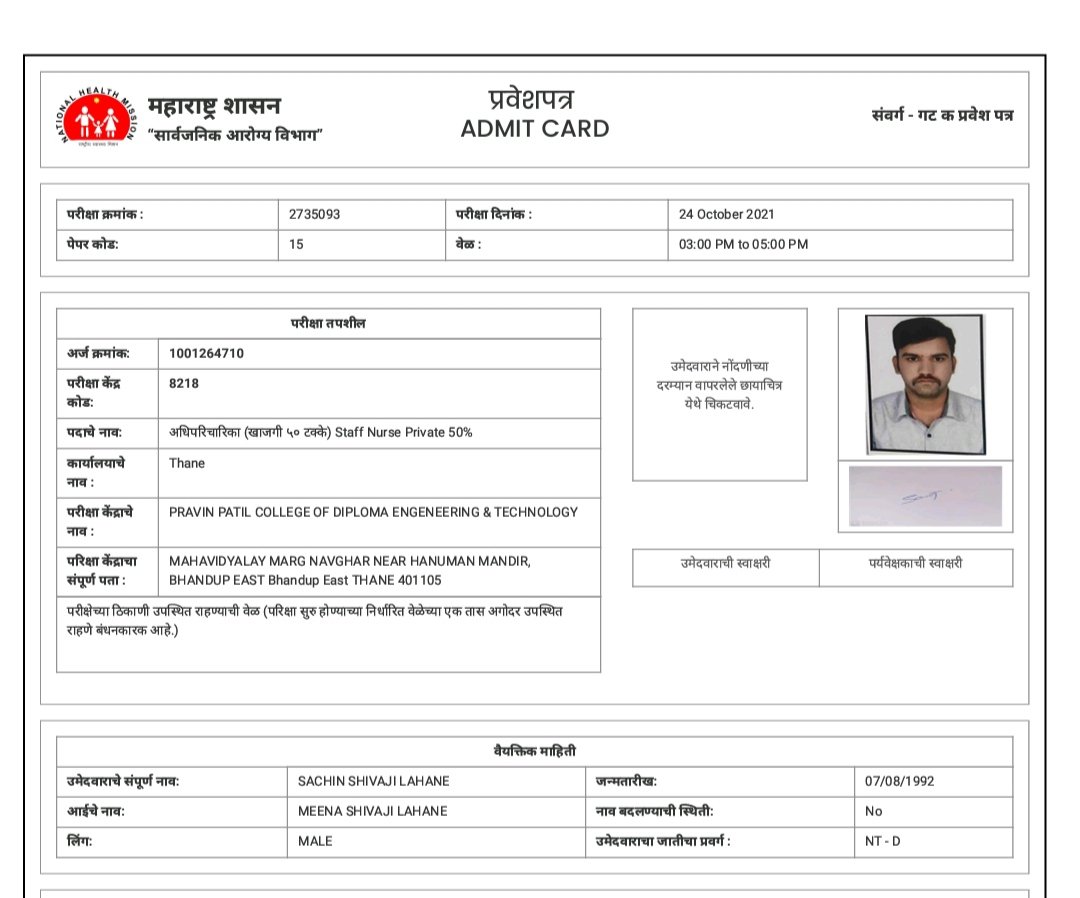1080x898 pixels.
Task: Click the उमेदवाराचा जातीचा प्रवर्ग label
Action: 663,841
